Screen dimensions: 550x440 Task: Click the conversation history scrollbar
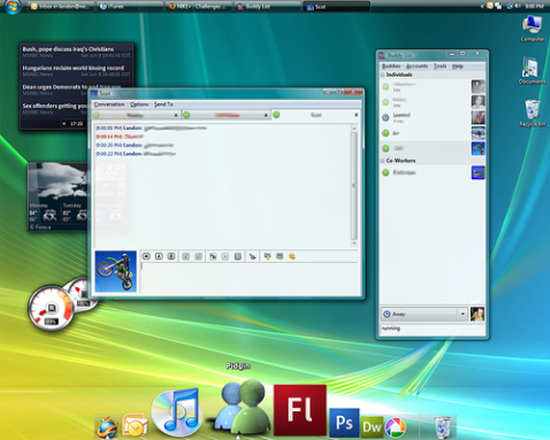point(354,185)
